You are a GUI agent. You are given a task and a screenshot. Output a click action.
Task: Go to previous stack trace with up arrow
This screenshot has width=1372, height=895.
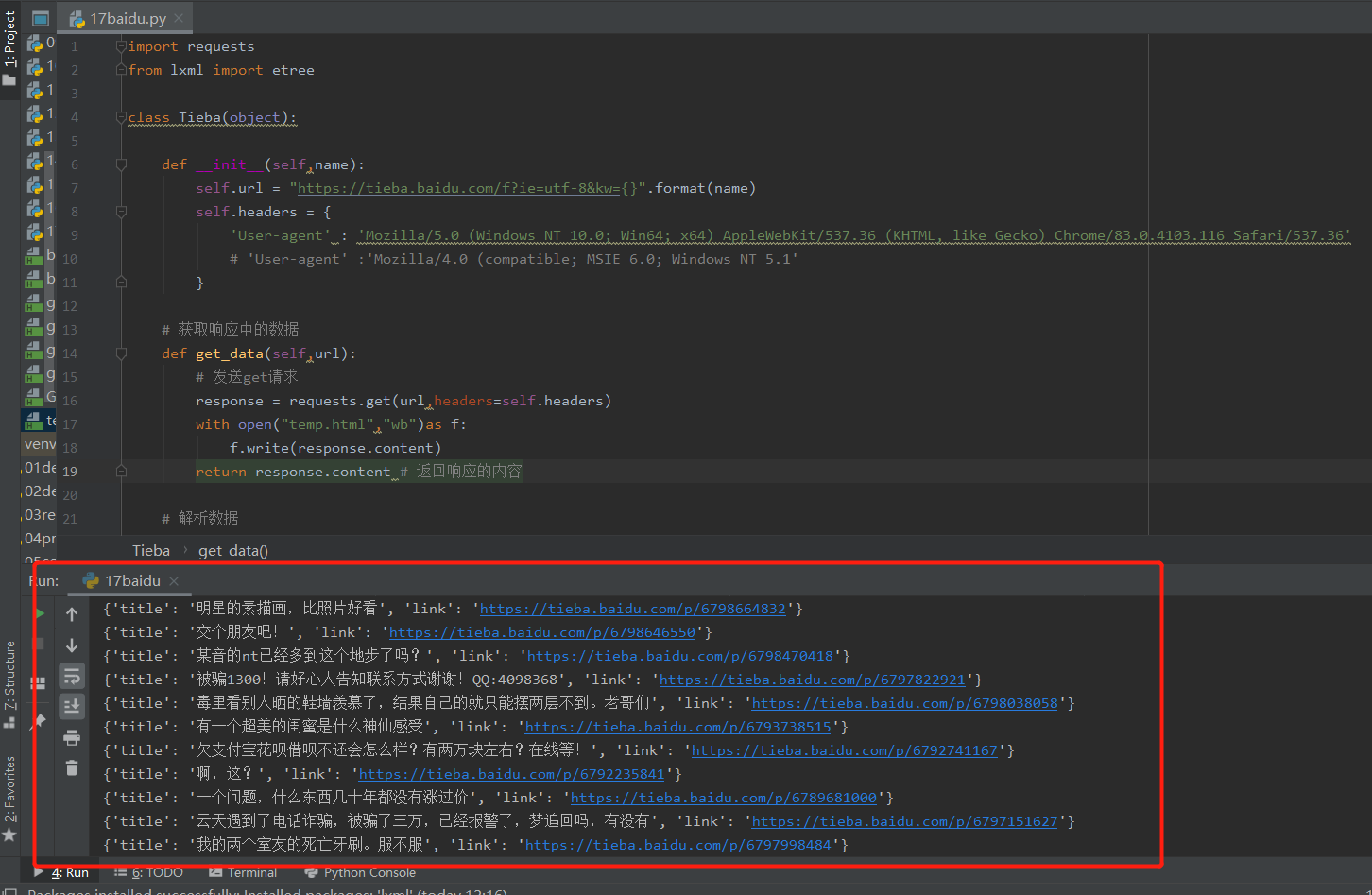click(72, 614)
